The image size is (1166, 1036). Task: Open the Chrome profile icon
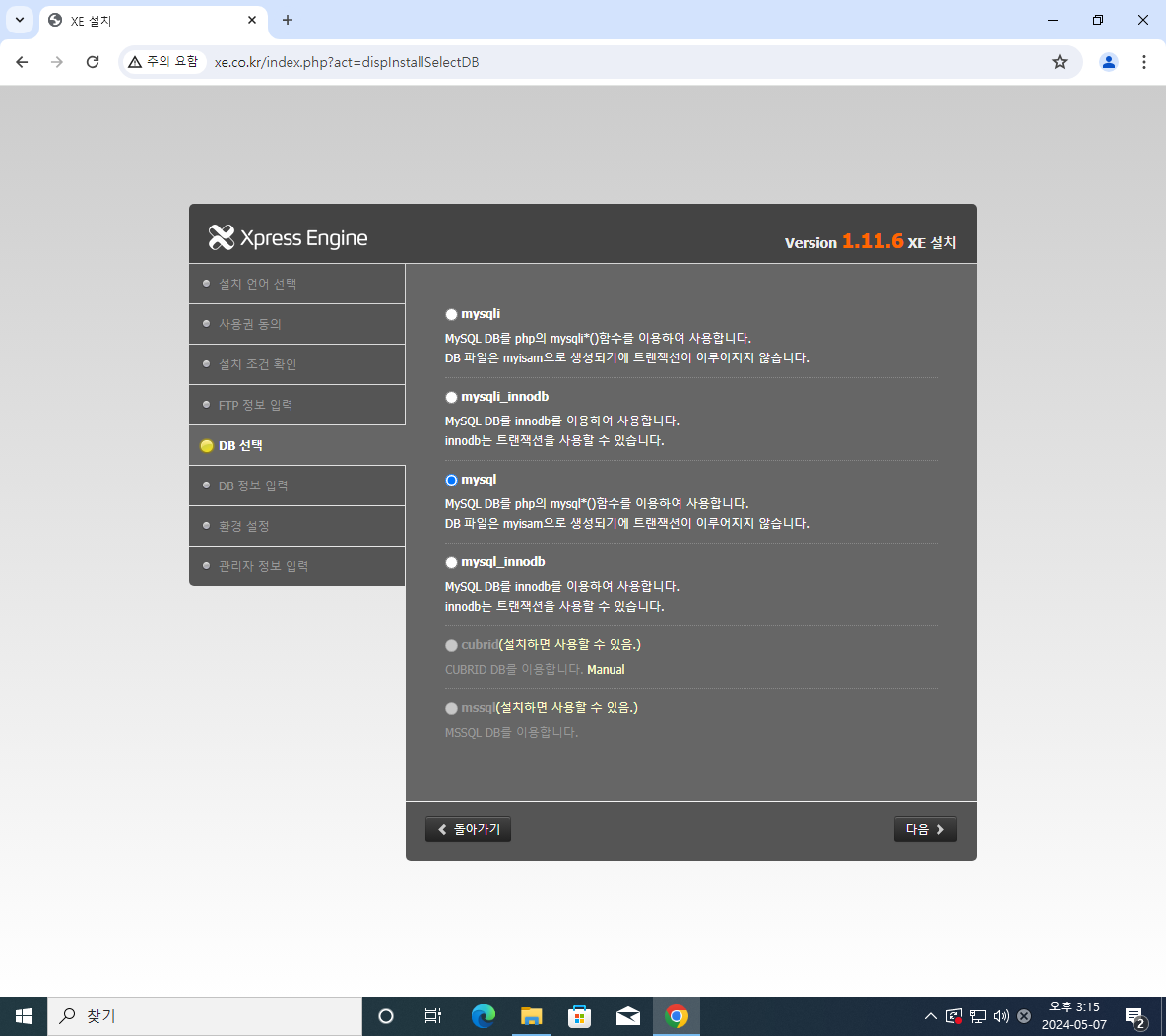tap(1109, 62)
